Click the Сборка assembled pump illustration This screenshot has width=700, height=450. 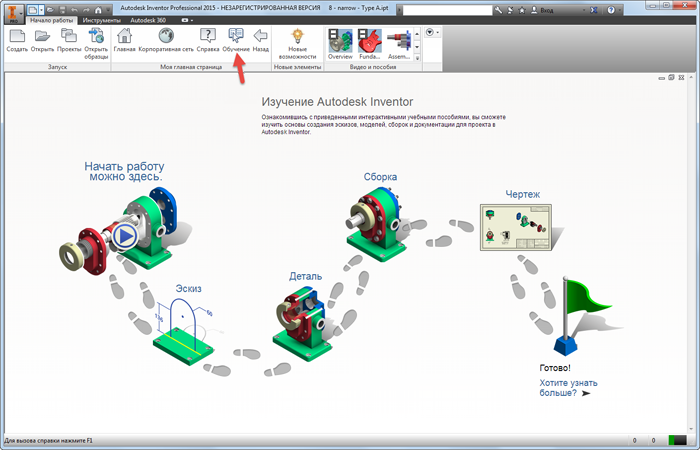(x=377, y=224)
